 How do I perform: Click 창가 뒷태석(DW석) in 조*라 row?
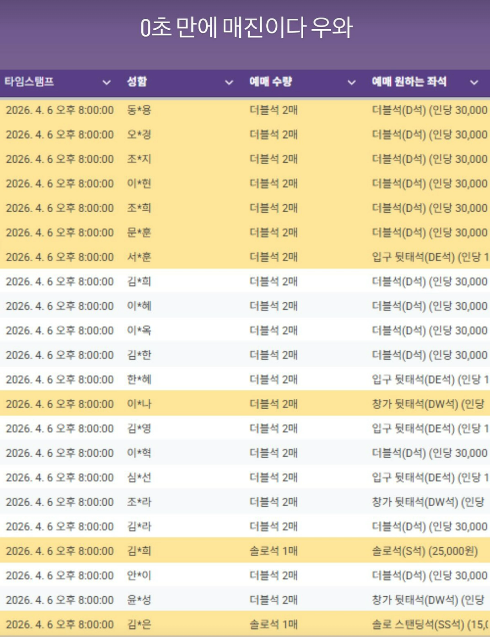coord(428,502)
